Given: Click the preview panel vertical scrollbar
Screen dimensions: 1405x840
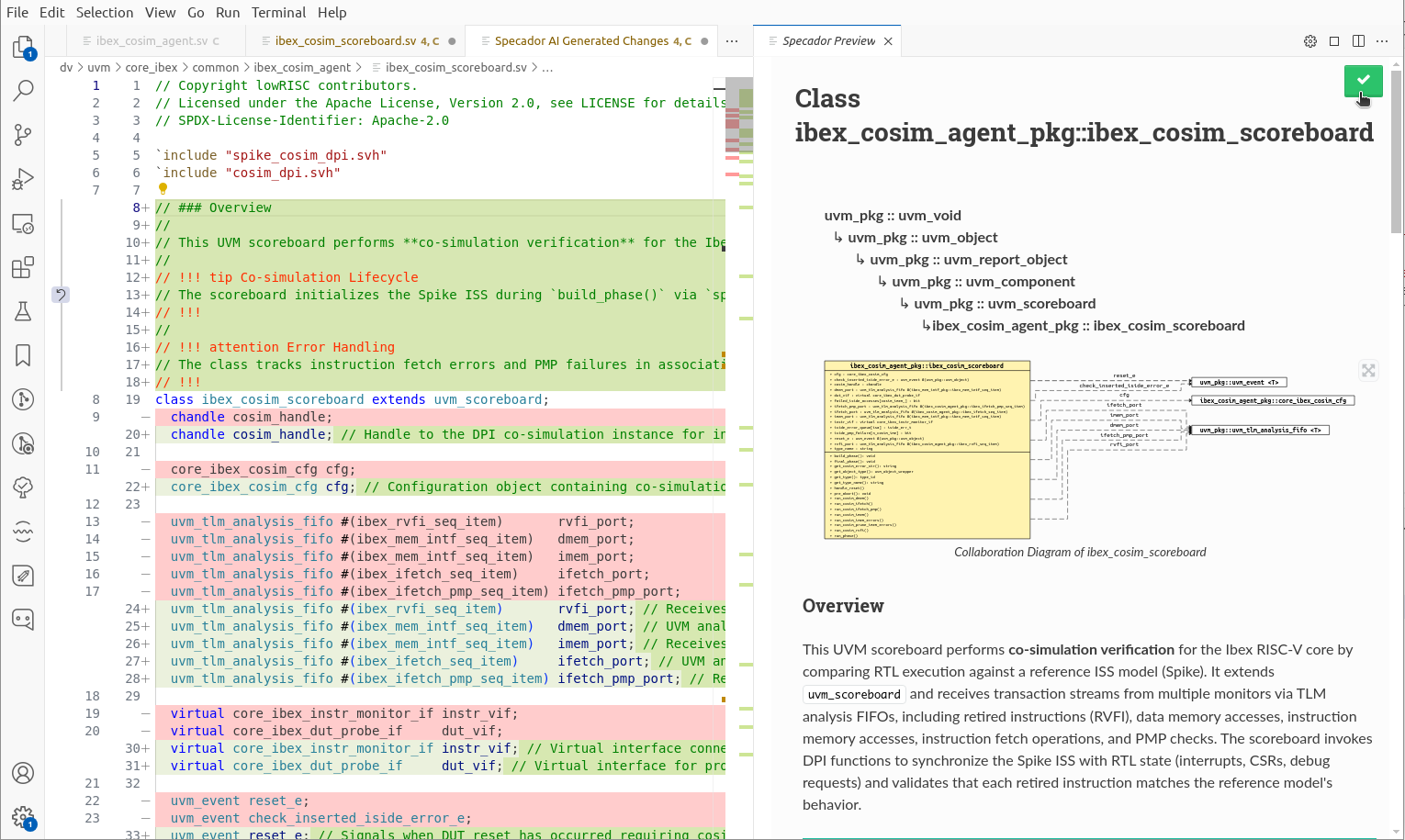Looking at the screenshot, I should [1397, 151].
